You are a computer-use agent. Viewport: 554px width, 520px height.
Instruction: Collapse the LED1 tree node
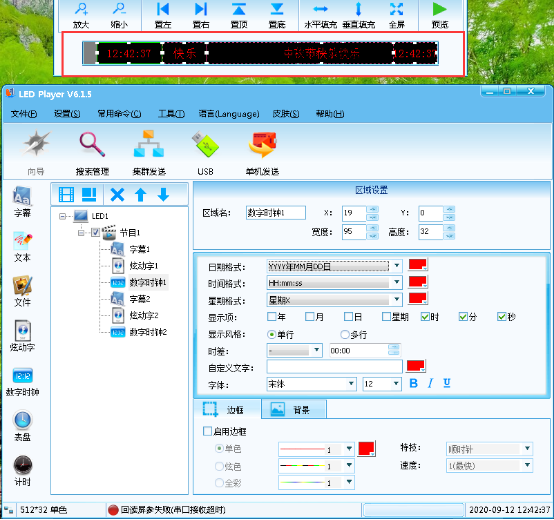pos(63,216)
